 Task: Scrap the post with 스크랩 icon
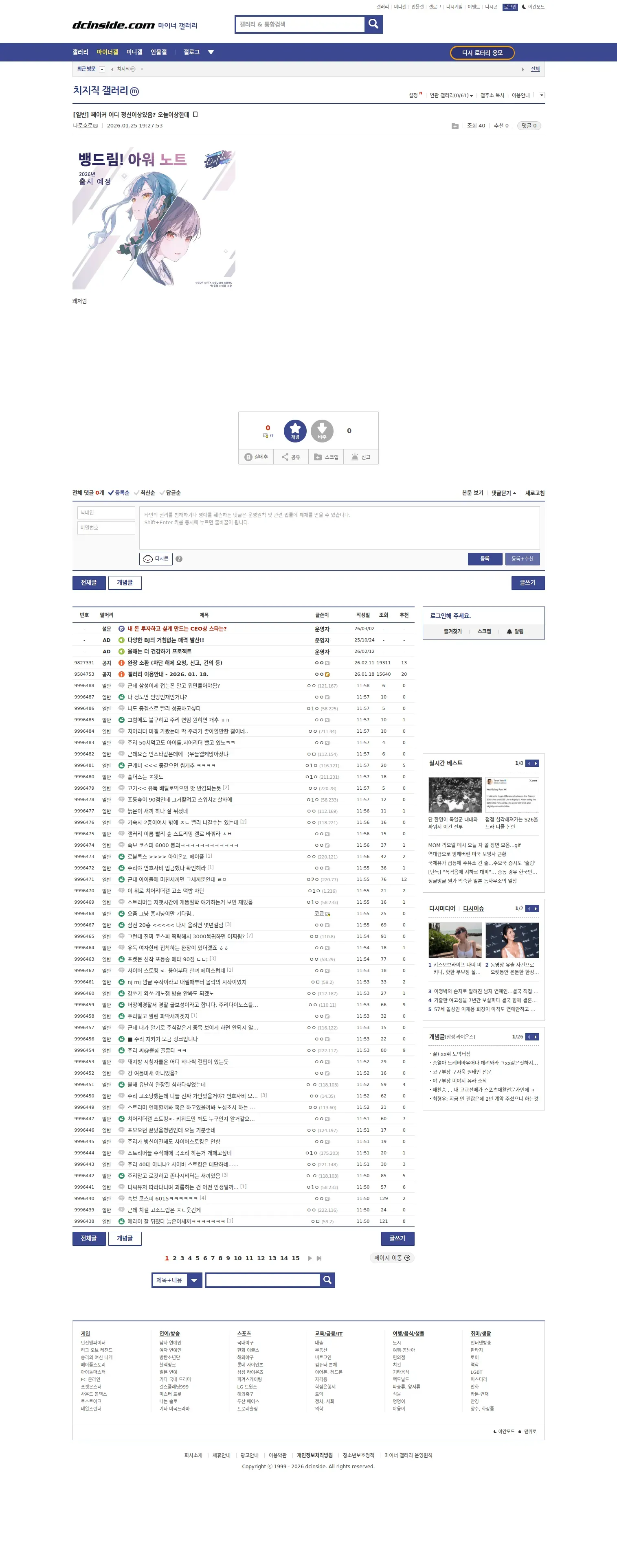pyautogui.click(x=326, y=457)
